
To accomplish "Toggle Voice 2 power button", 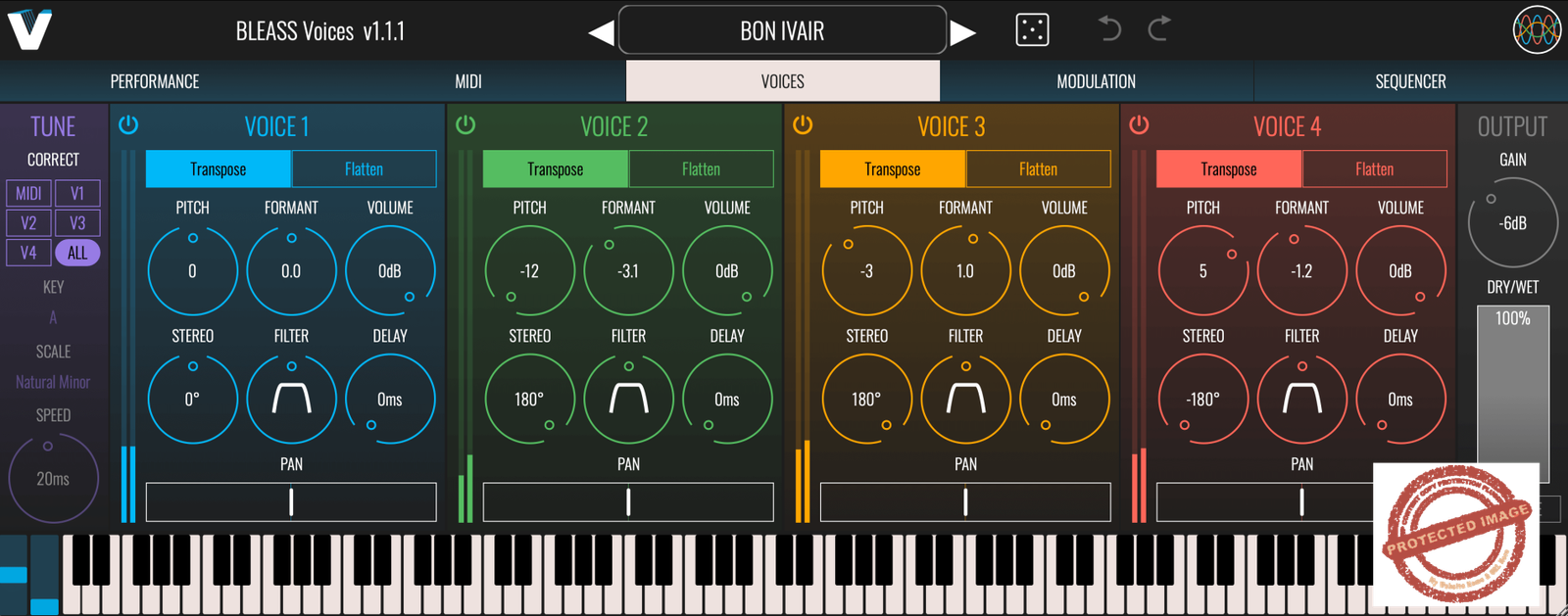I will (465, 125).
